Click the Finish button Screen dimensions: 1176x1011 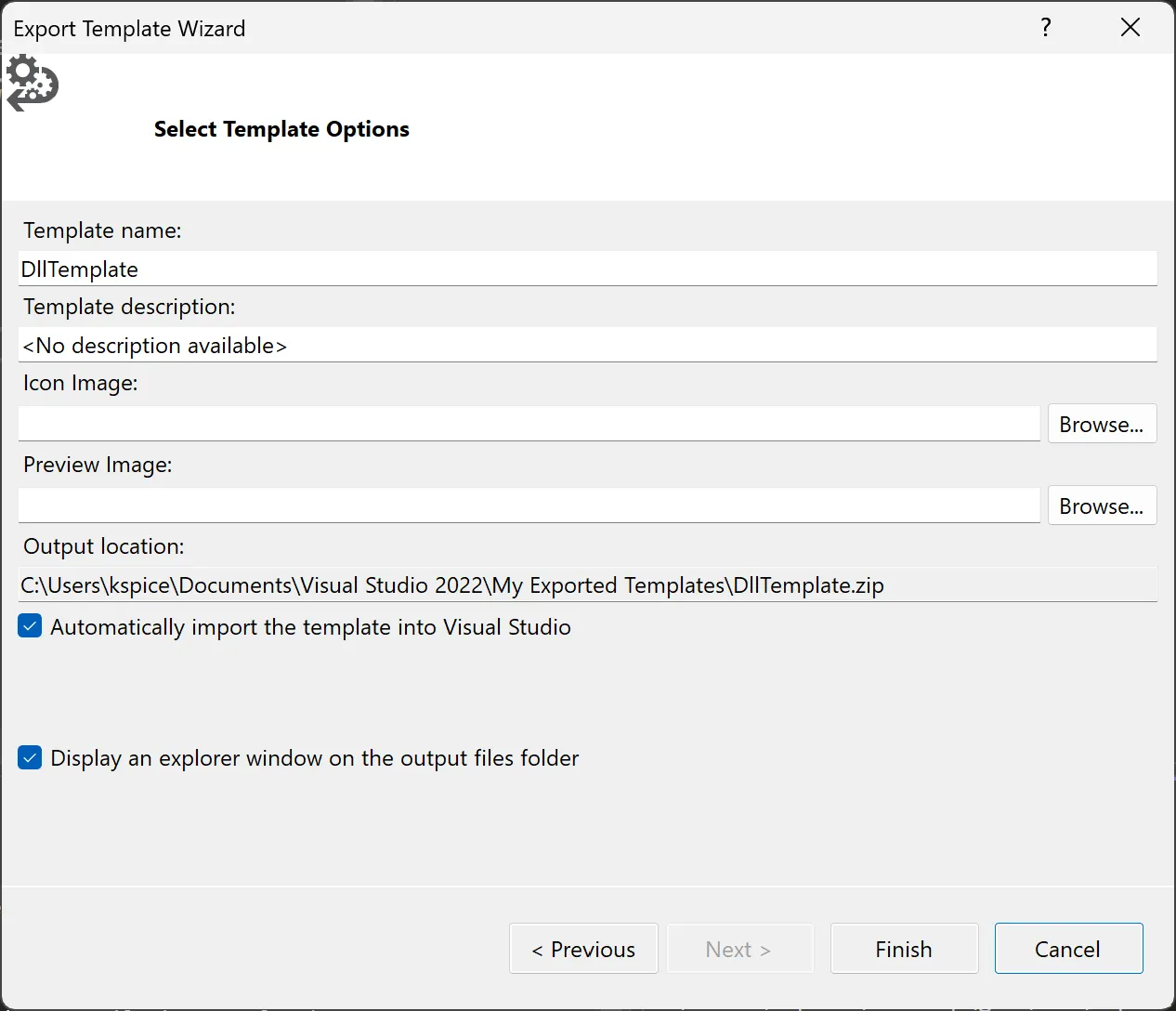click(x=904, y=949)
